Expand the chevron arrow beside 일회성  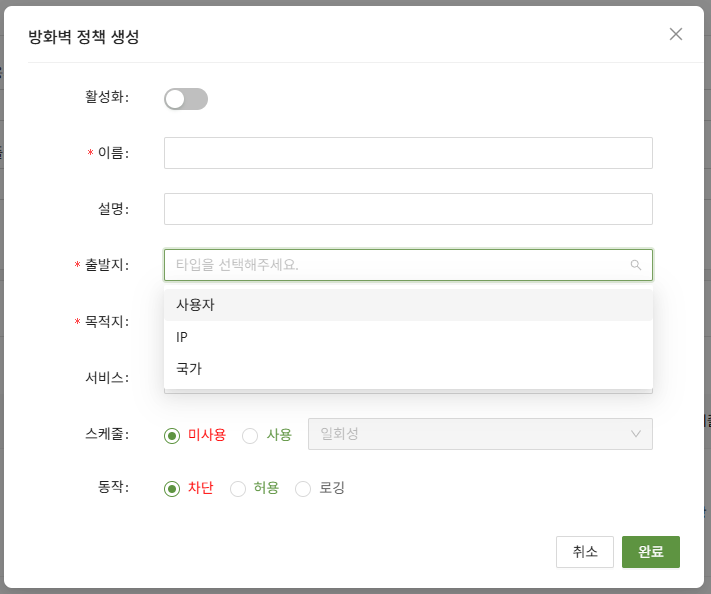(636, 434)
